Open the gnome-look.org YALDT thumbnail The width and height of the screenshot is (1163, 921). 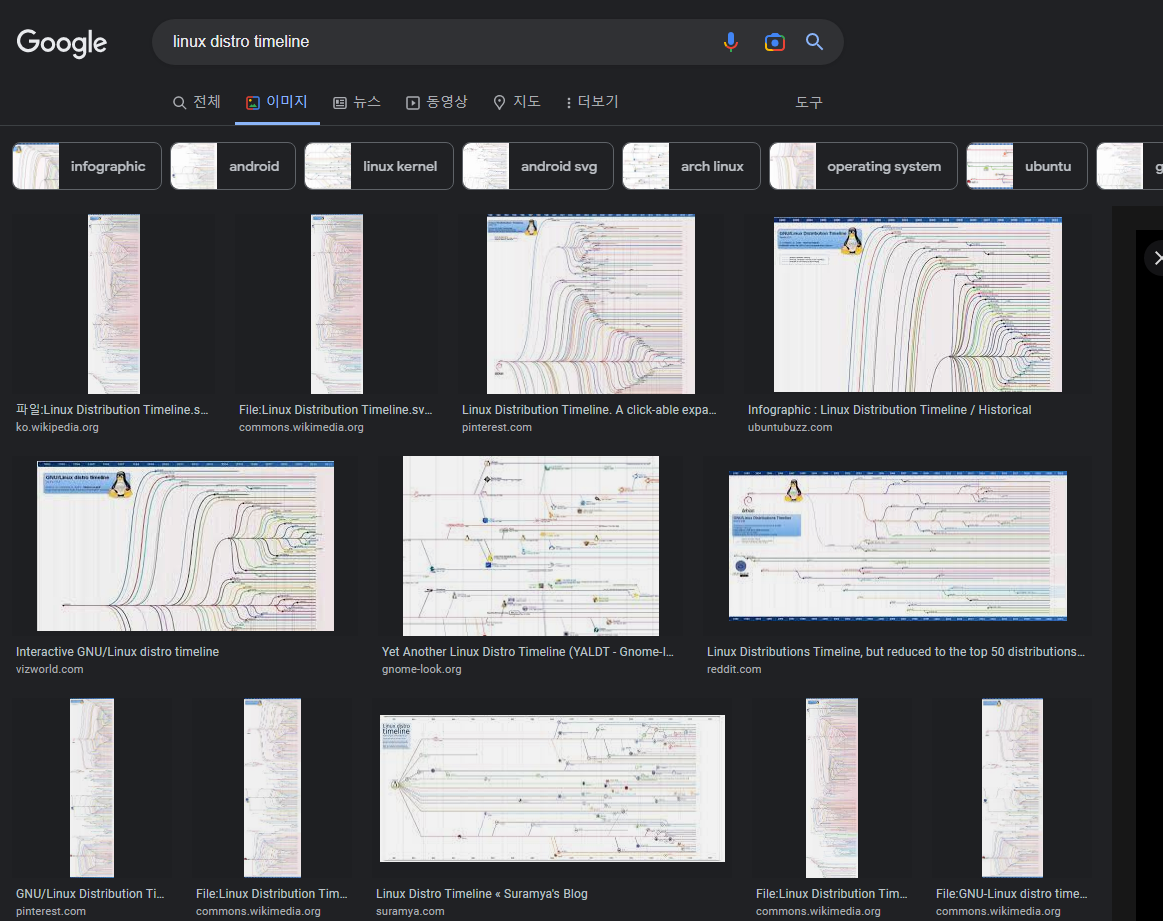(530, 546)
